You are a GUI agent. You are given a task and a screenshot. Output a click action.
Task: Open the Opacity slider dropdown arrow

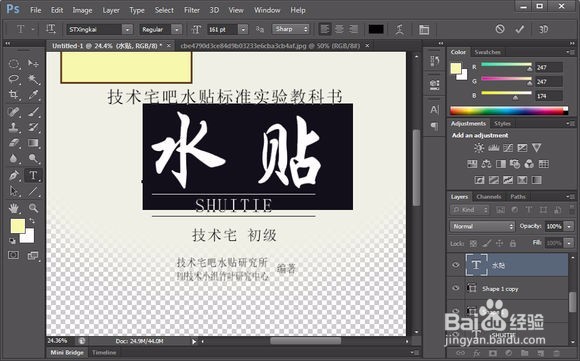(569, 226)
